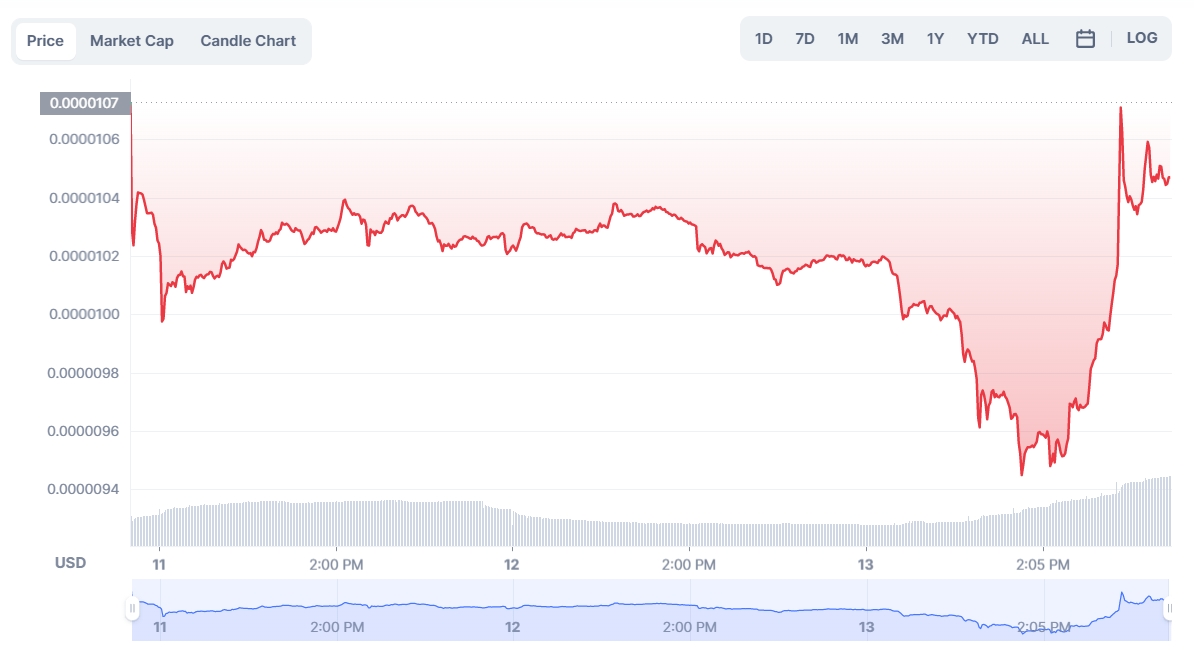Click the right range slider handle

[1169, 608]
